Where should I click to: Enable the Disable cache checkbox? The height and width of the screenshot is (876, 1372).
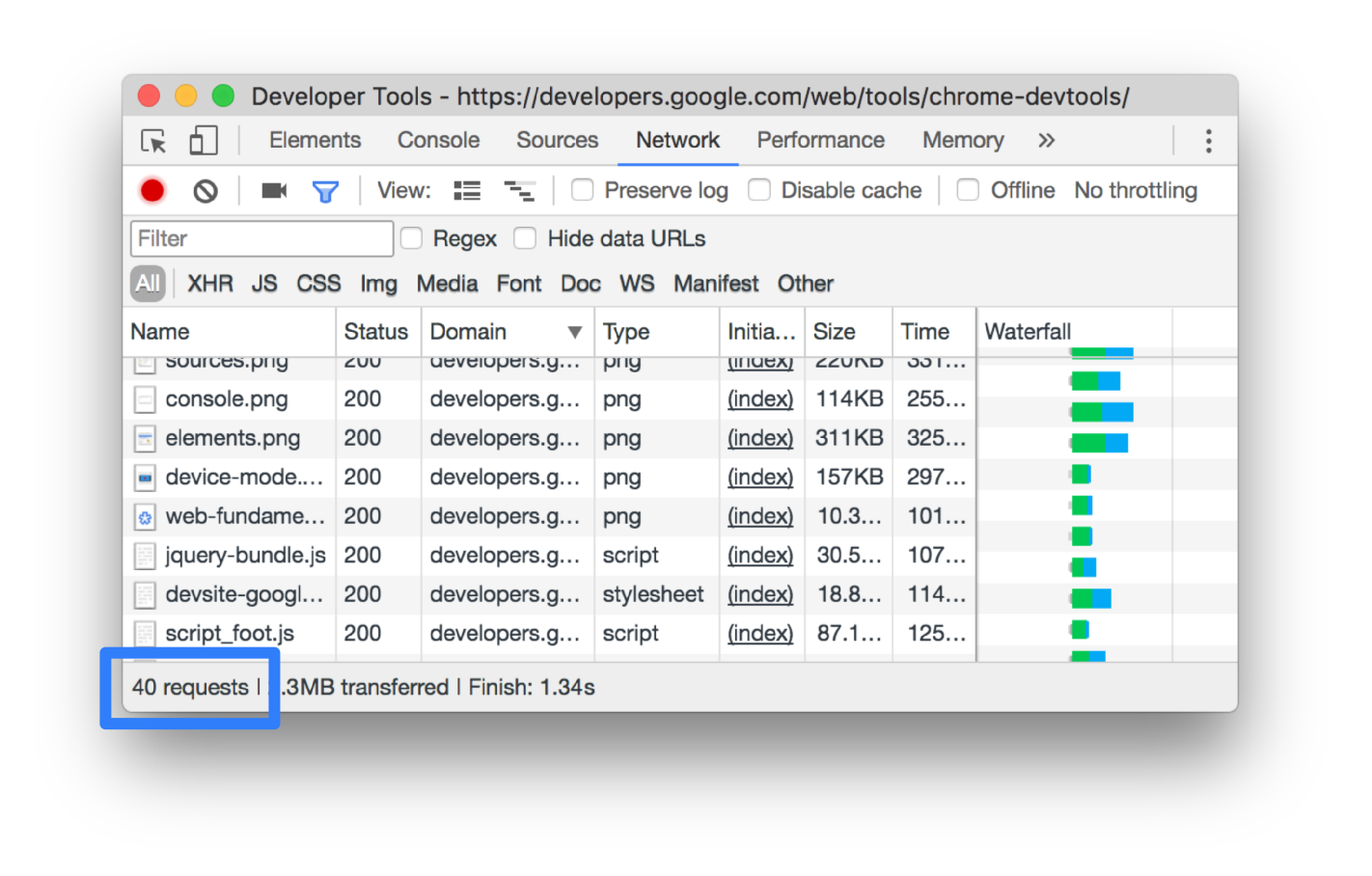pyautogui.click(x=759, y=190)
